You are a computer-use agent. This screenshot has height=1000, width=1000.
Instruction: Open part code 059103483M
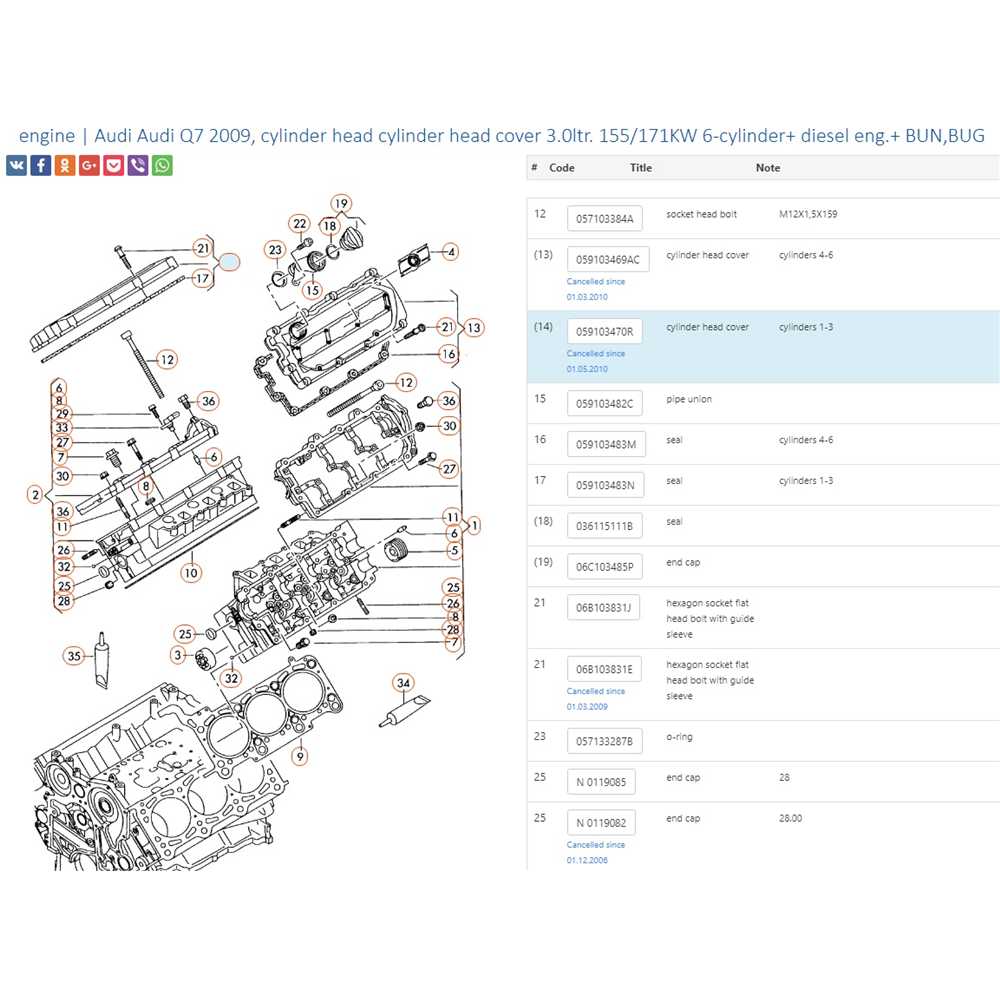pos(606,445)
